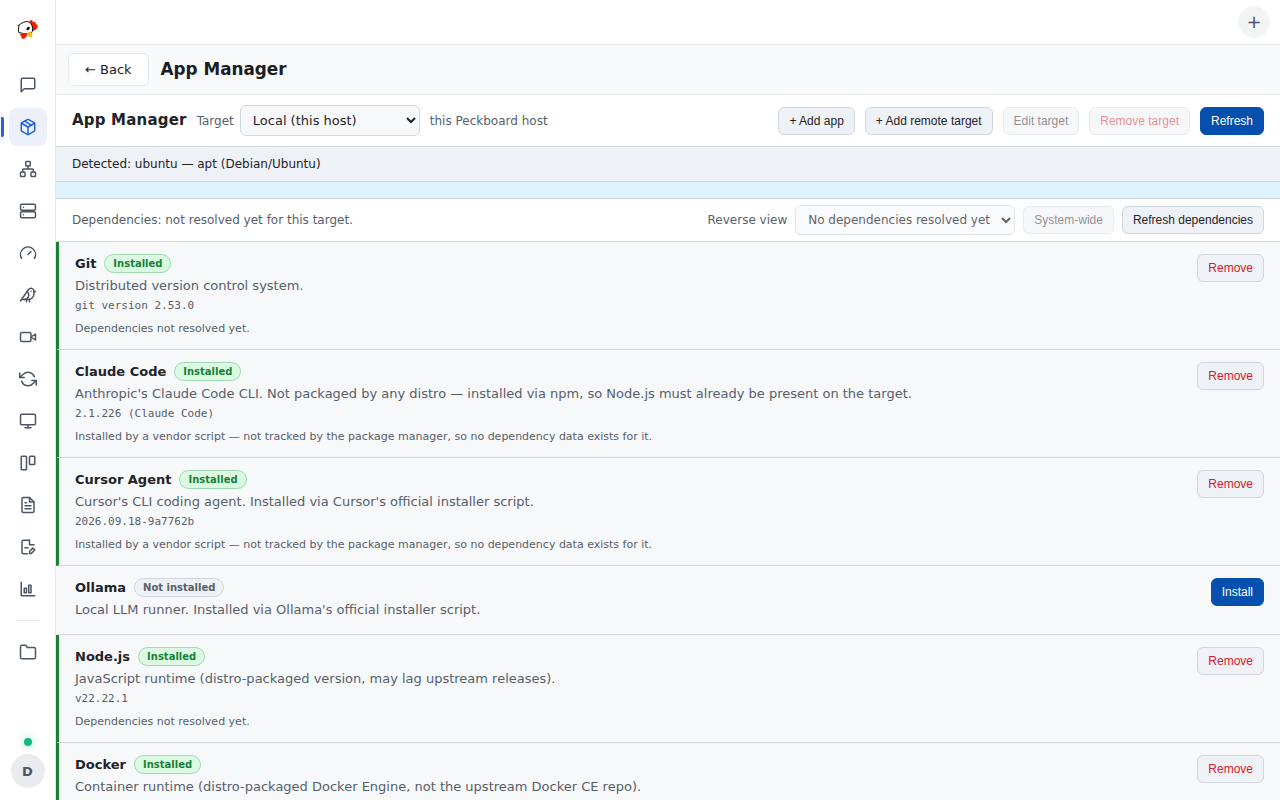Screen dimensions: 1280x800
Task: Click the Refresh dependencies button
Action: click(1193, 220)
